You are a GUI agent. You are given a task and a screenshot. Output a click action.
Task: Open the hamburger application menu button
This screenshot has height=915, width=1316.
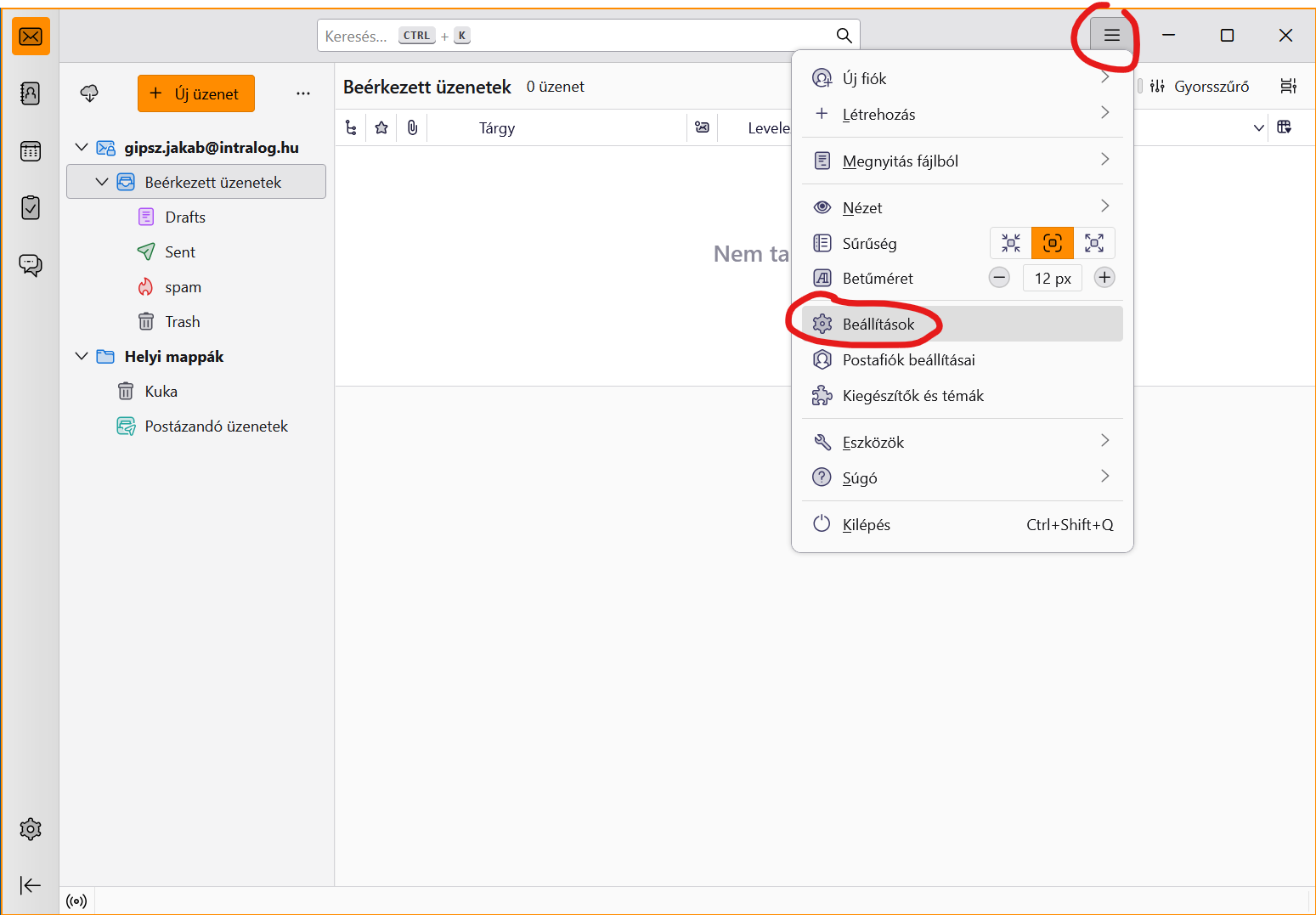coord(1111,36)
